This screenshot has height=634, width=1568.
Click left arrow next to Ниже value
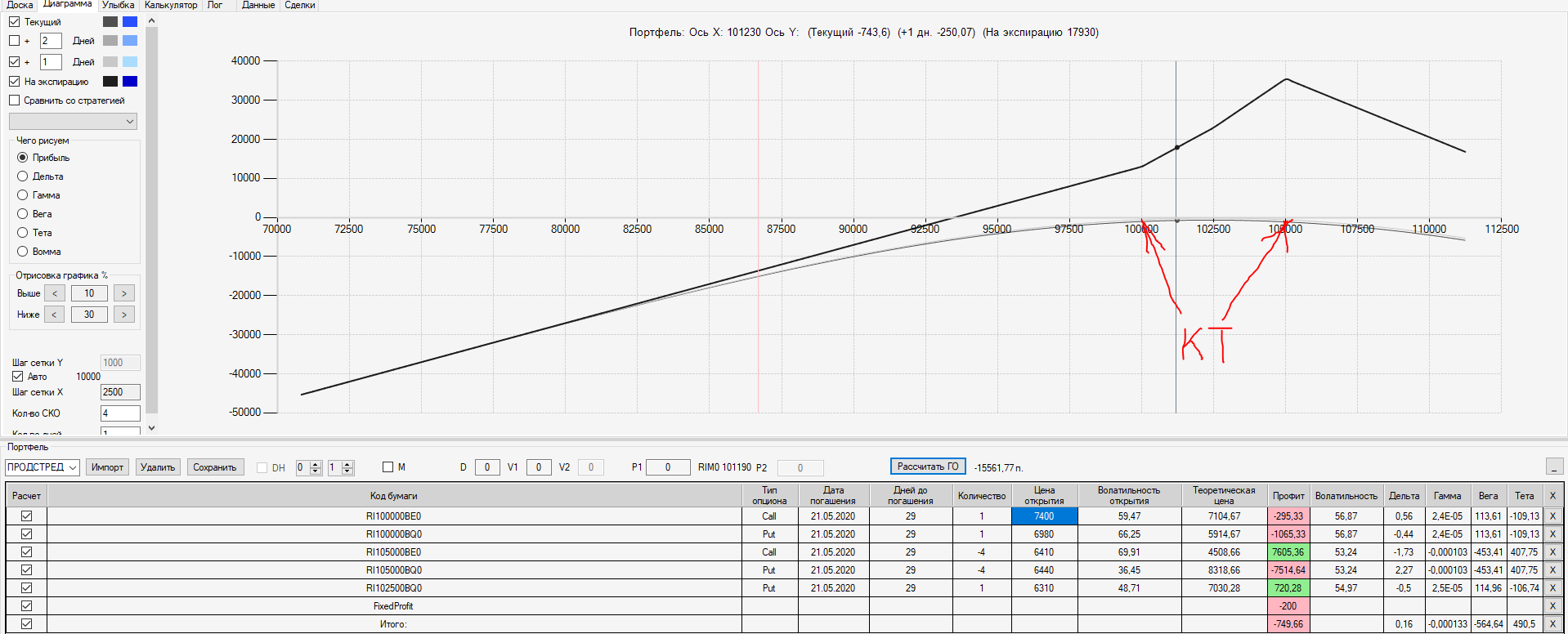pyautogui.click(x=55, y=315)
